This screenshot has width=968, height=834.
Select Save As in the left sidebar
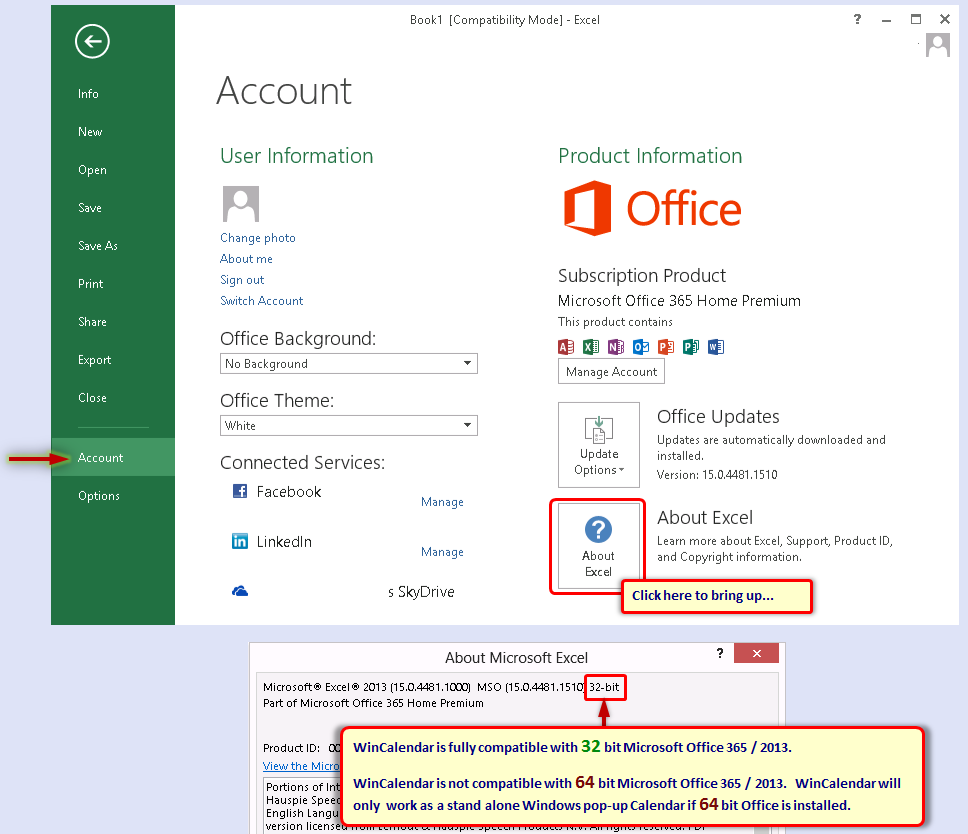click(x=97, y=246)
